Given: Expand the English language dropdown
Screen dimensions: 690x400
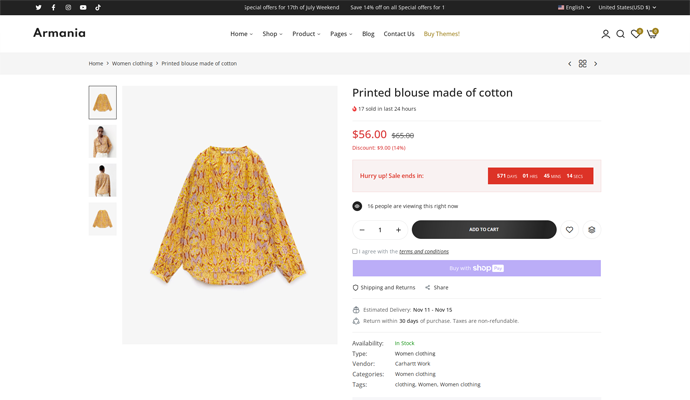Looking at the screenshot, I should 574,7.
